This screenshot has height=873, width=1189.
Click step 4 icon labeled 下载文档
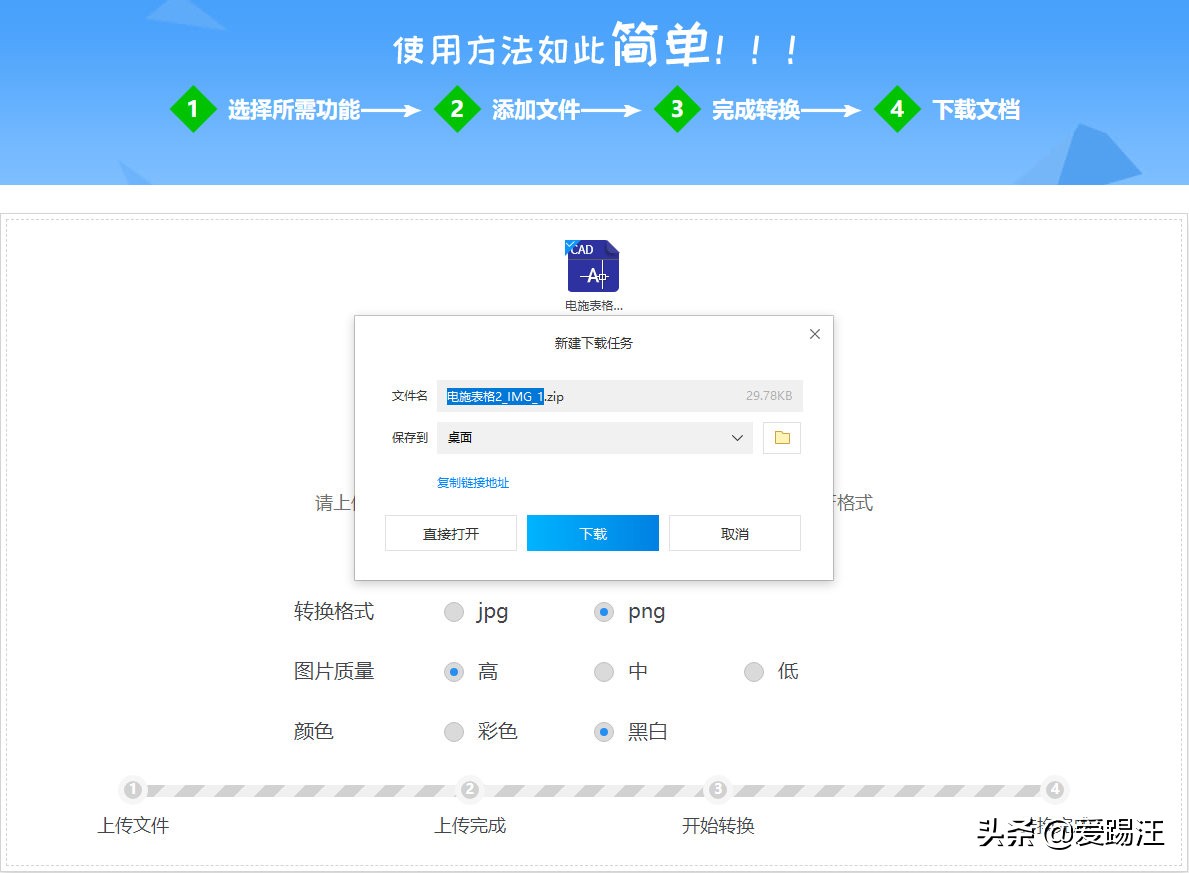pos(897,110)
